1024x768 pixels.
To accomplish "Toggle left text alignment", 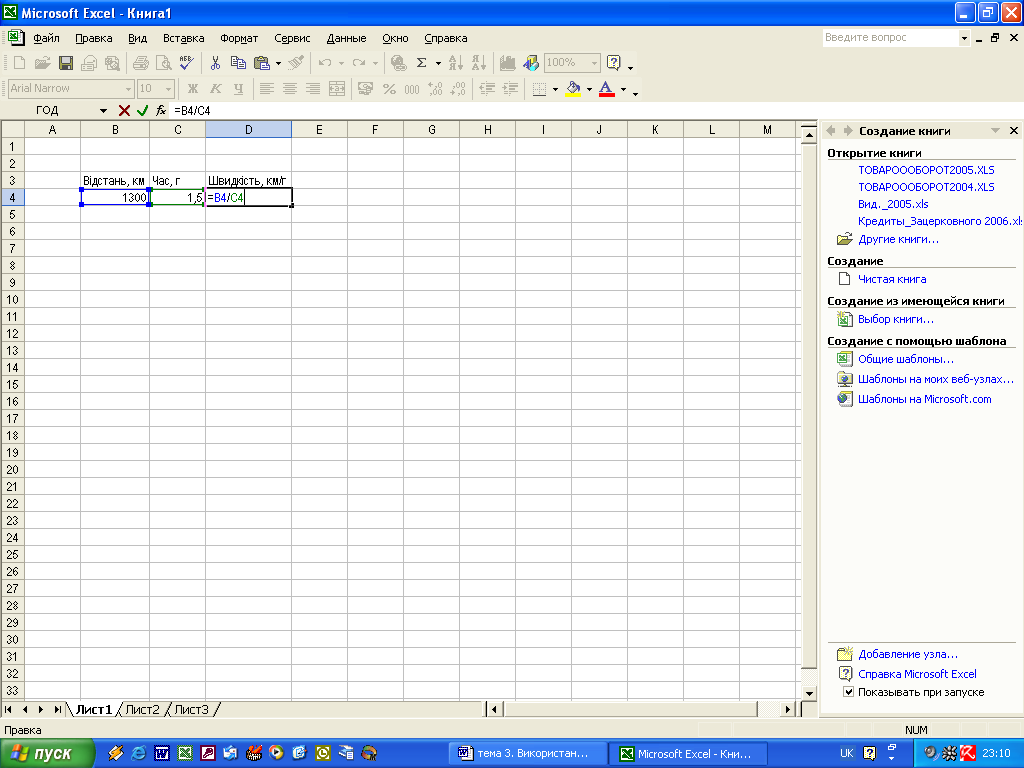I will [x=266, y=89].
